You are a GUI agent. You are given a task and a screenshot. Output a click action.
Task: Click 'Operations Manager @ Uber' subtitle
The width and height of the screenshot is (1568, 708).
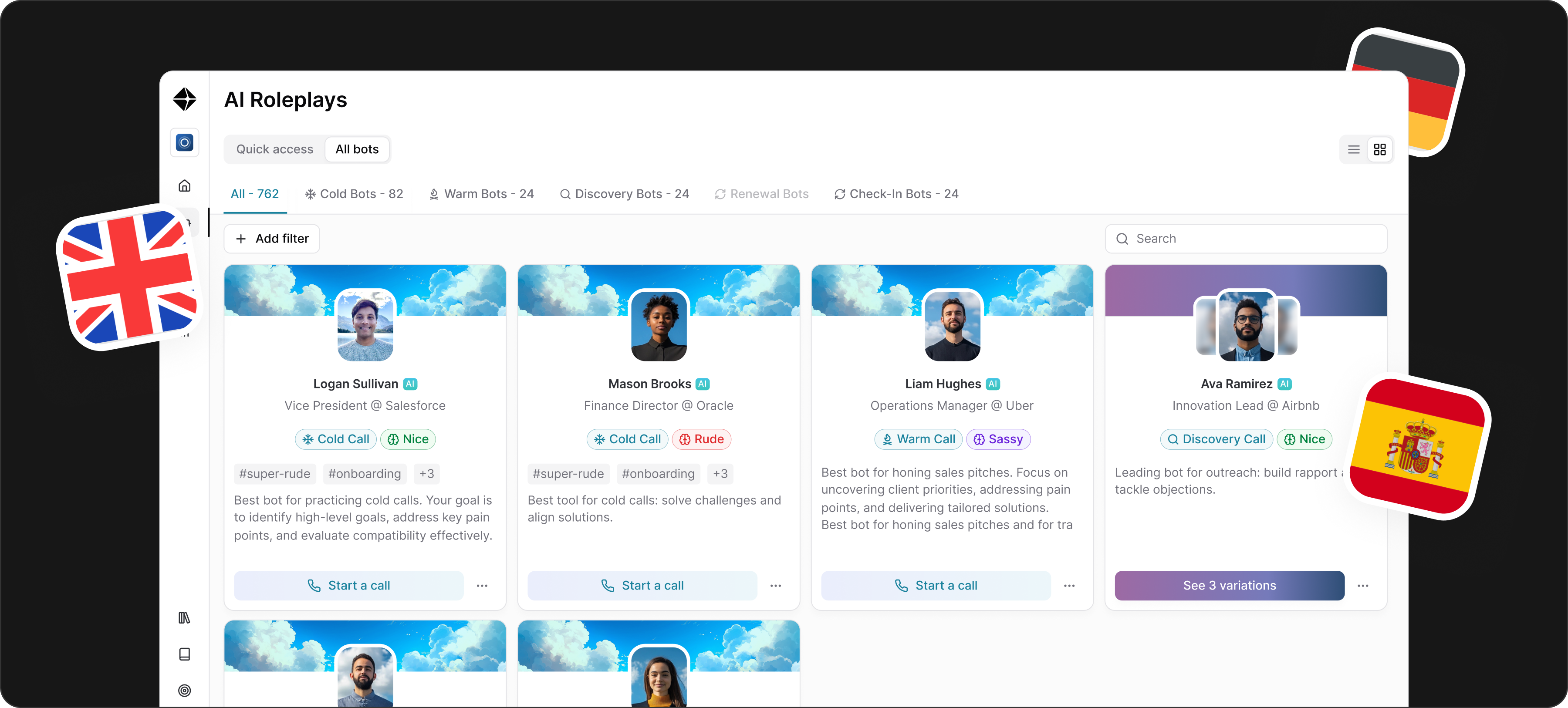click(x=952, y=406)
